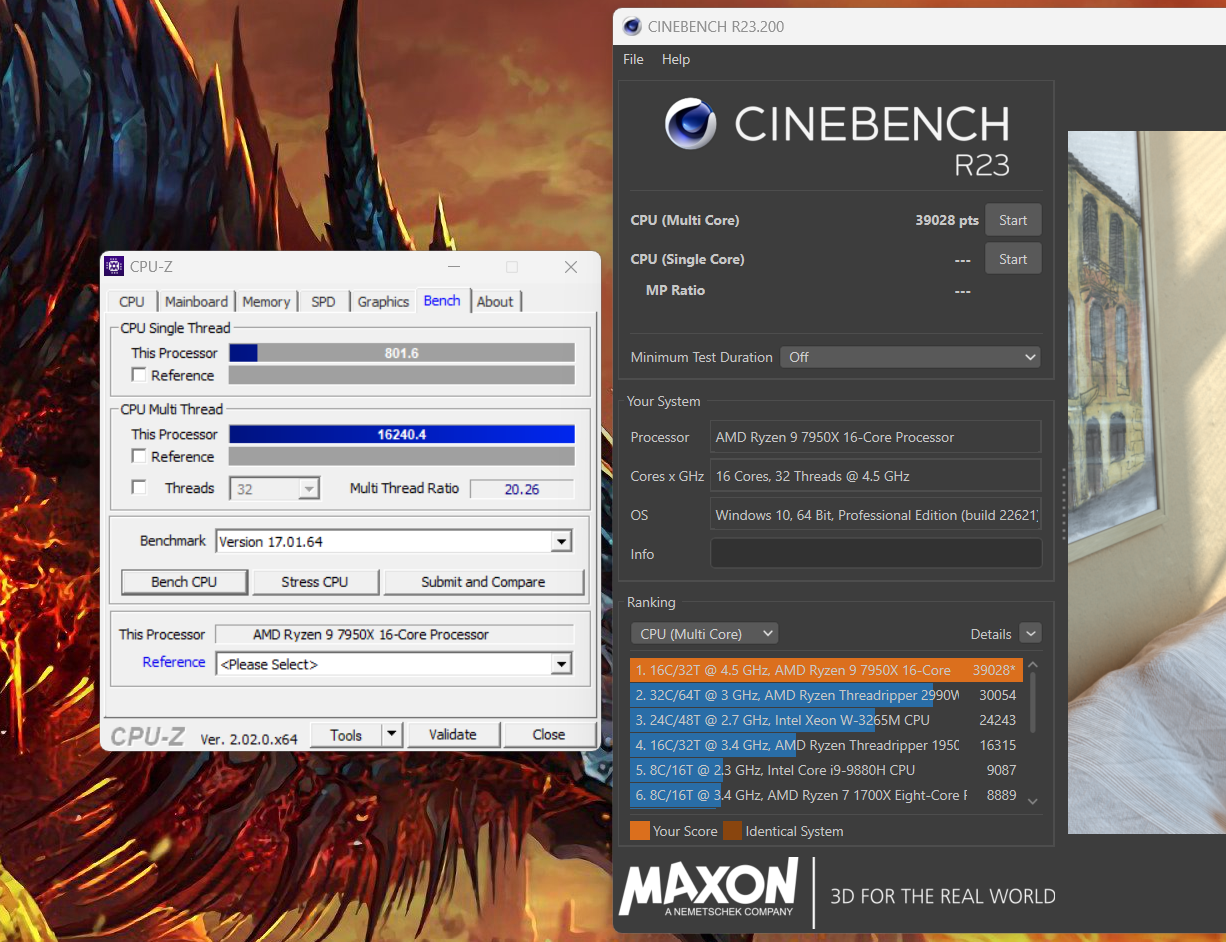Open the Reference processor Please Select dropdown

394,664
